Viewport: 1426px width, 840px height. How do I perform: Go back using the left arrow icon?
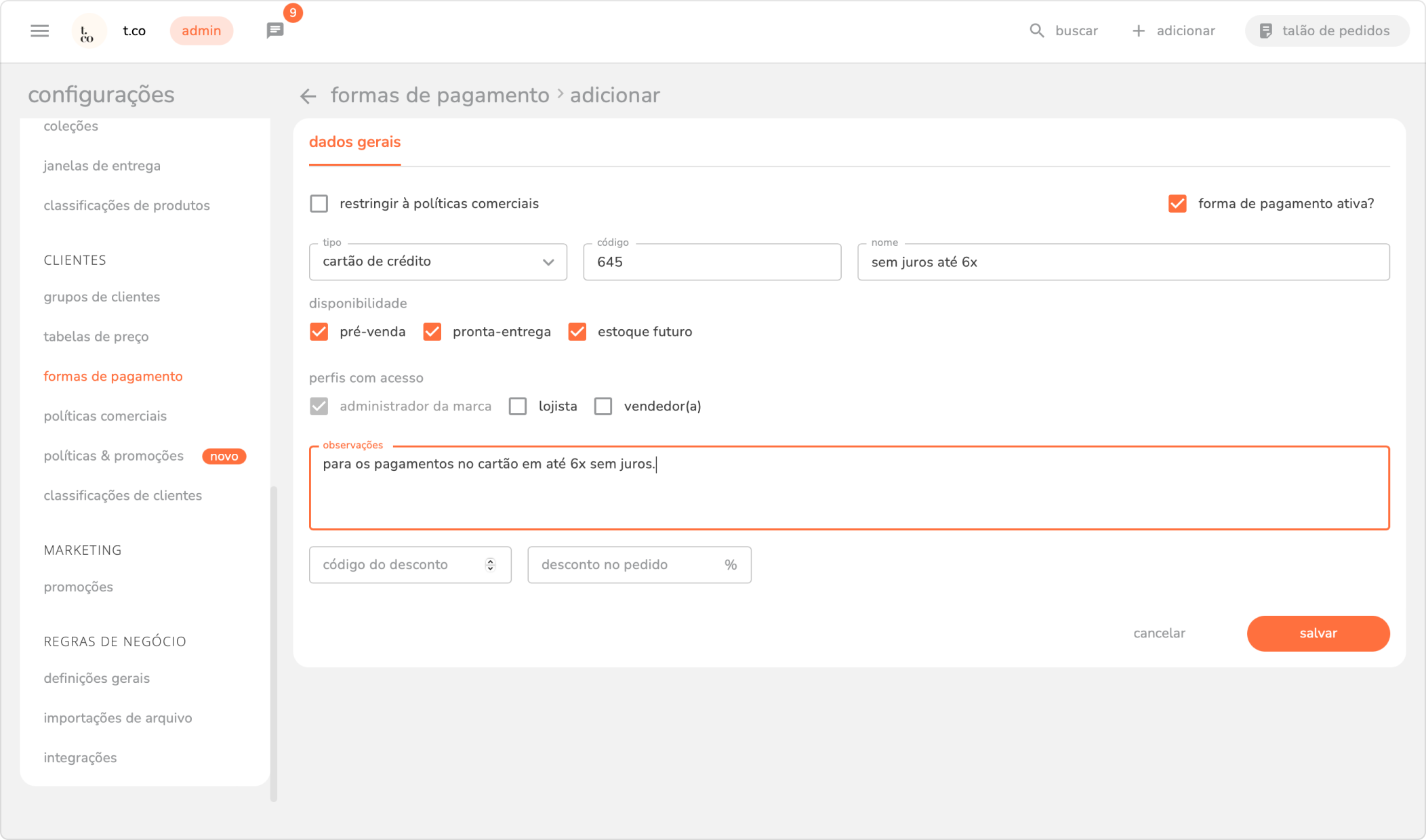[x=308, y=96]
